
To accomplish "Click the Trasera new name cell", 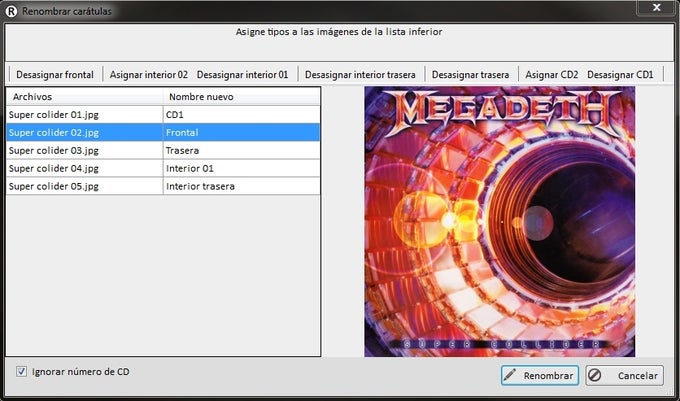I will (242, 150).
